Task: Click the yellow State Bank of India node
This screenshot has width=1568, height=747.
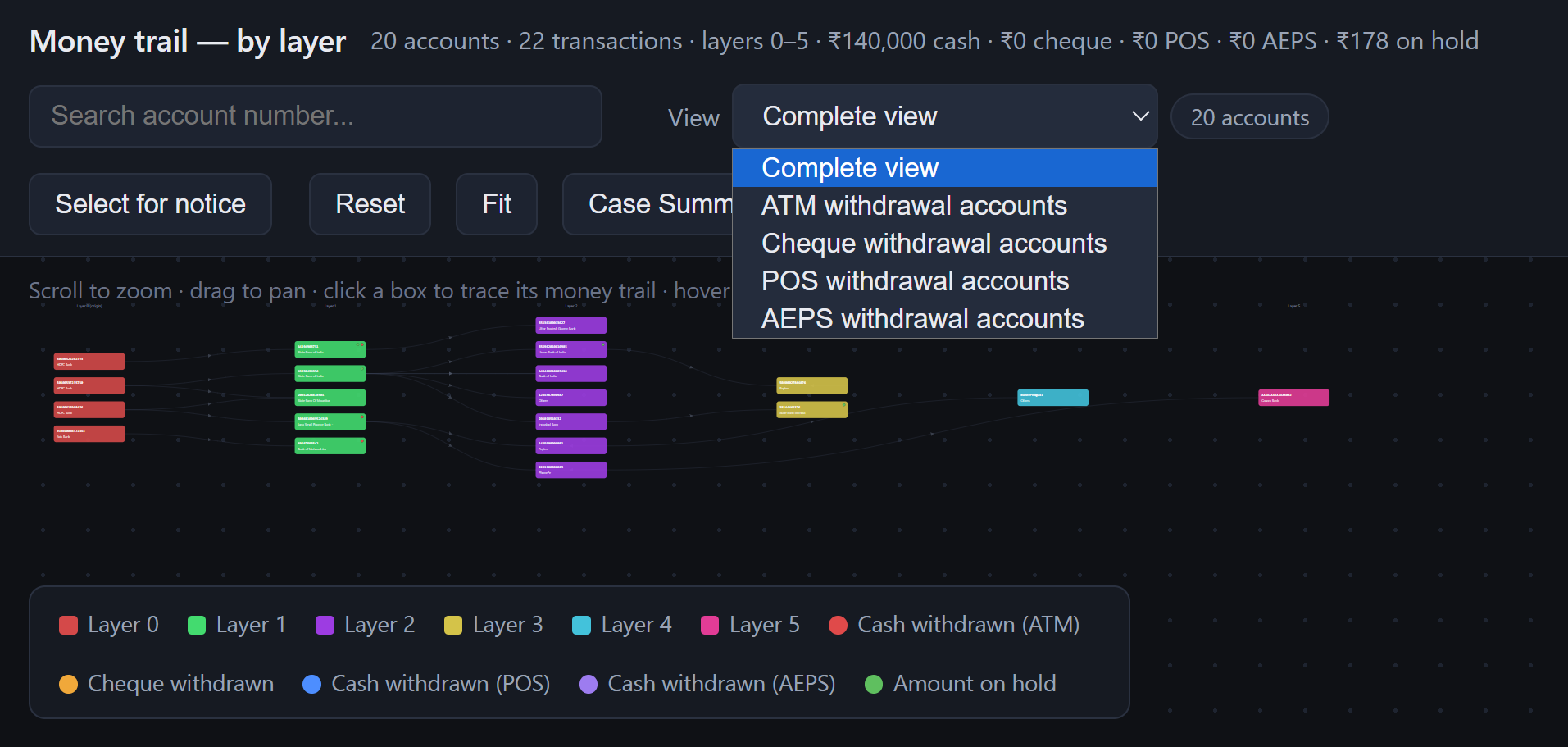Action: pos(812,409)
